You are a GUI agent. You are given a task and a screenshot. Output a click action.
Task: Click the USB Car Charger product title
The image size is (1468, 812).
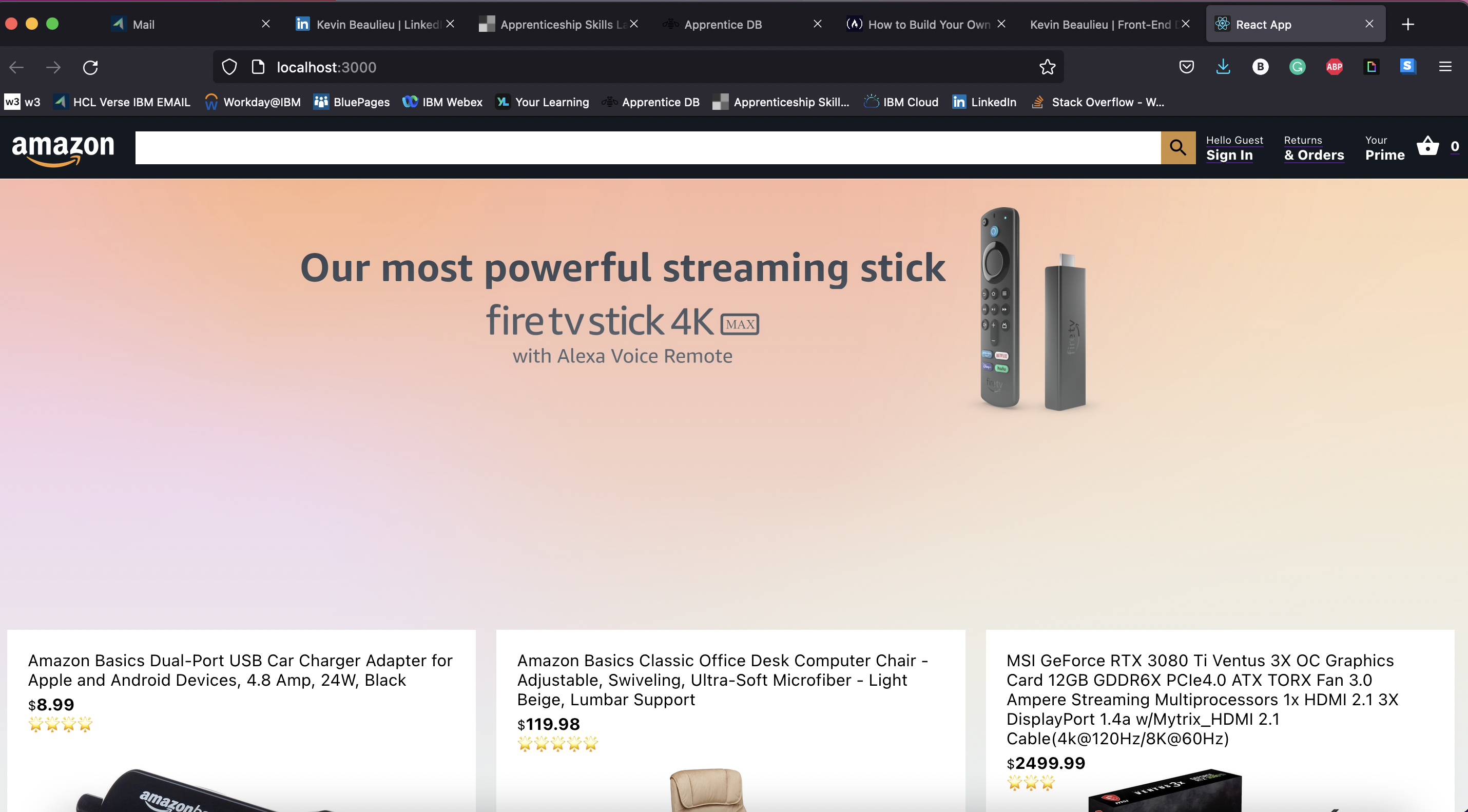coord(240,670)
